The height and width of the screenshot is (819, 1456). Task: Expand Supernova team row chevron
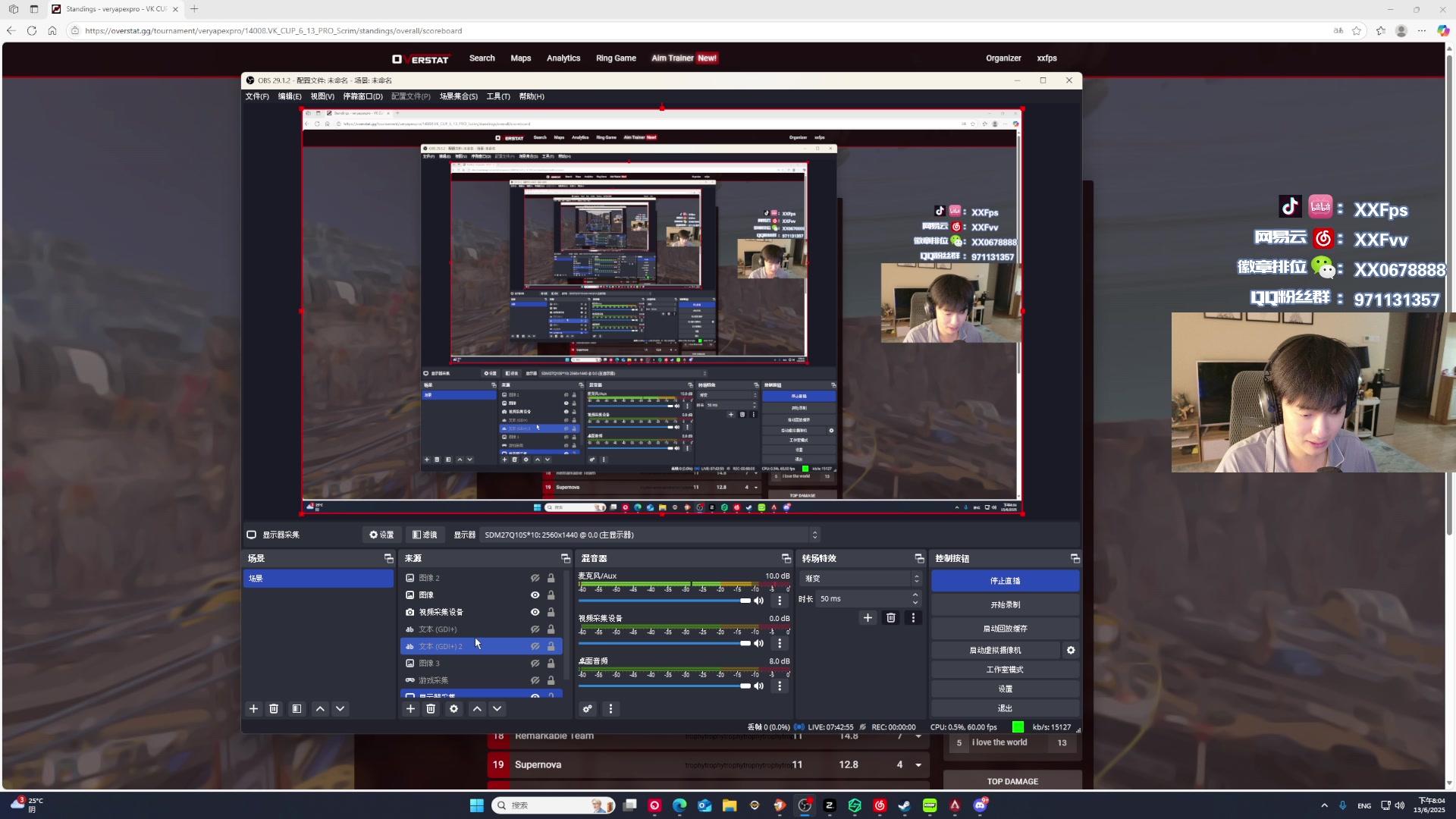918,764
